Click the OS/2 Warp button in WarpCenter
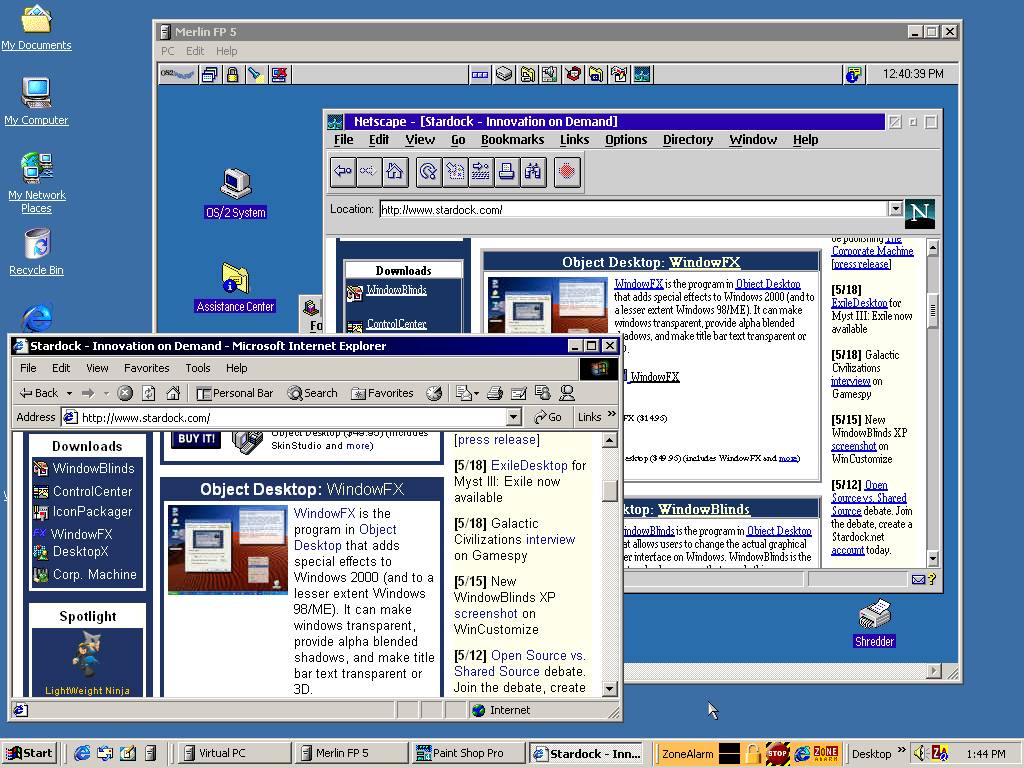This screenshot has height=768, width=1024. tap(178, 74)
